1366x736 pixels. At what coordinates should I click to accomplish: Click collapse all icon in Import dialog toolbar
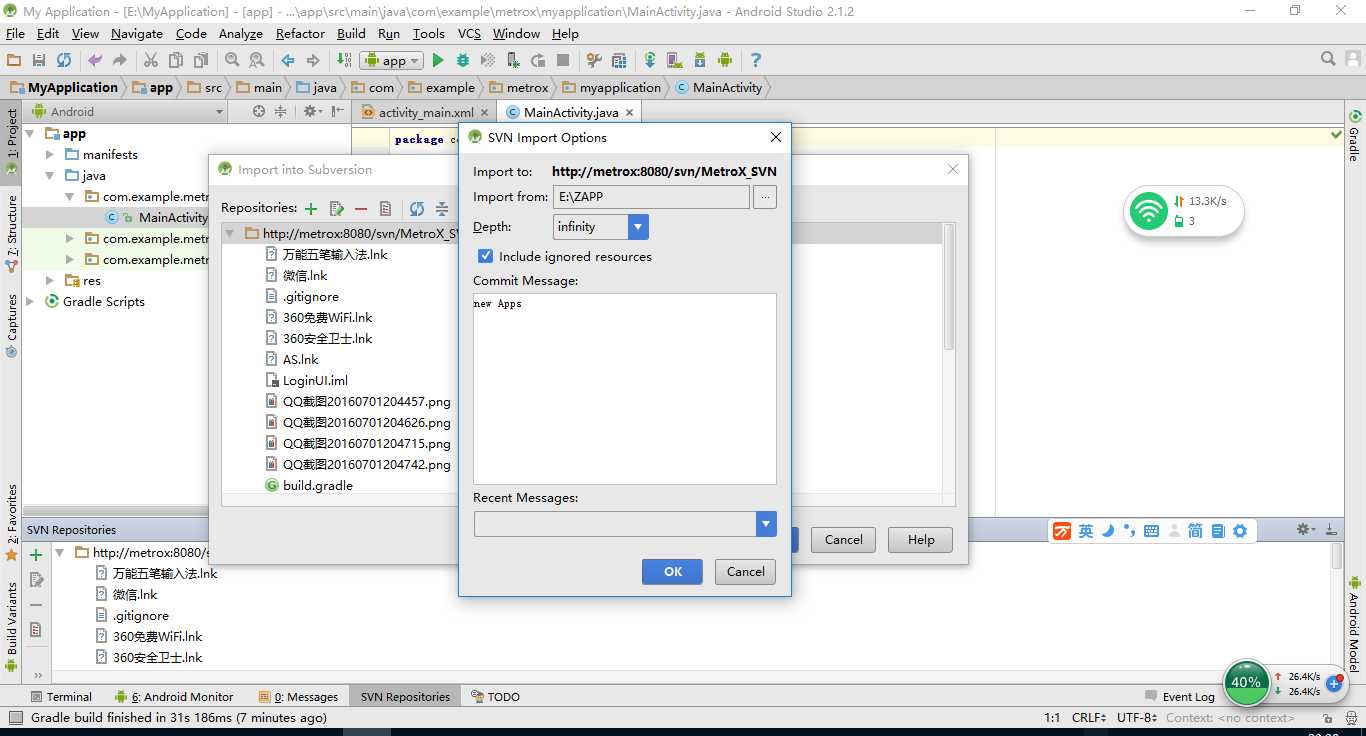click(x=441, y=208)
